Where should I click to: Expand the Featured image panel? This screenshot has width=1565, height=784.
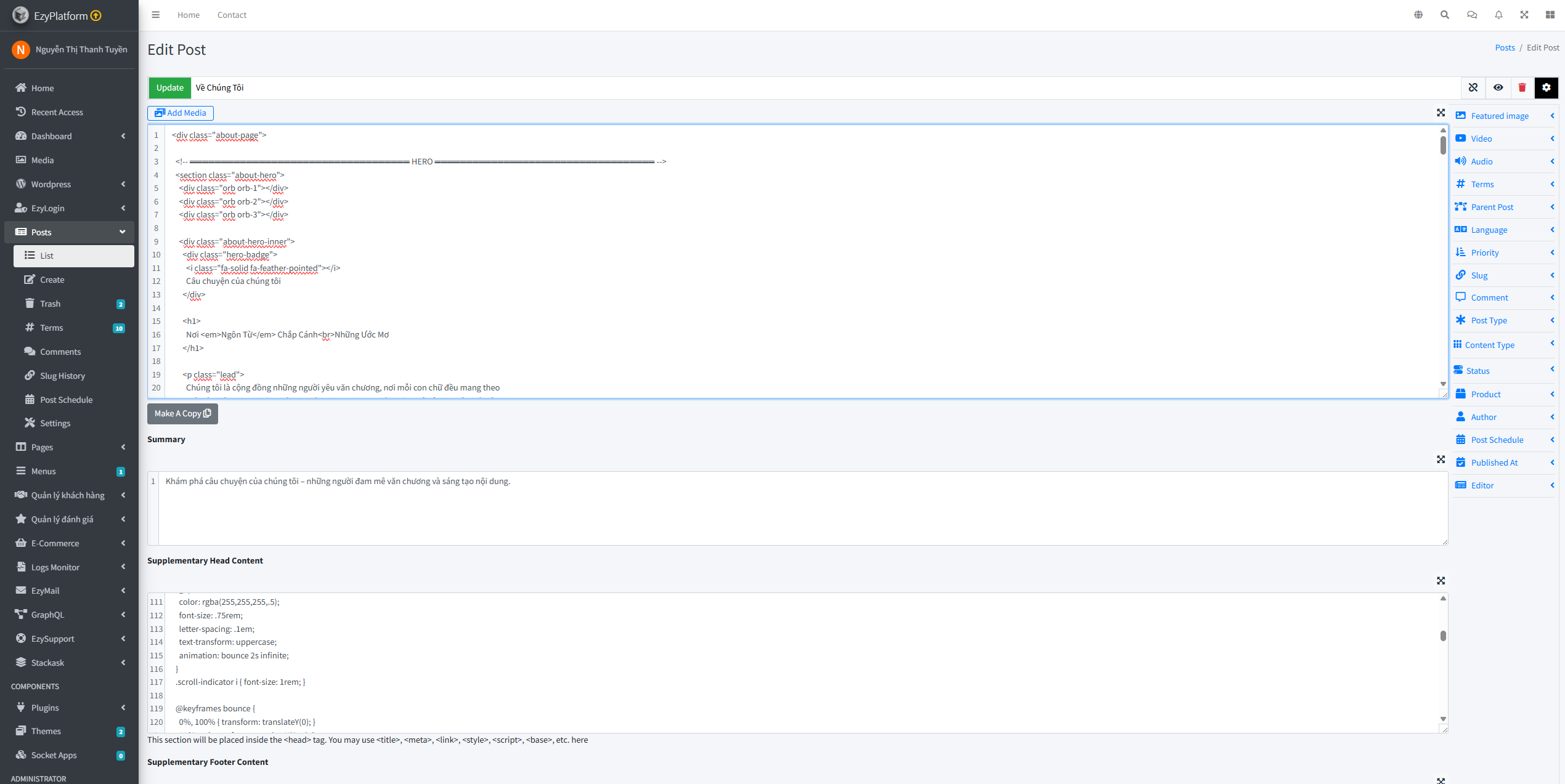click(x=1505, y=116)
